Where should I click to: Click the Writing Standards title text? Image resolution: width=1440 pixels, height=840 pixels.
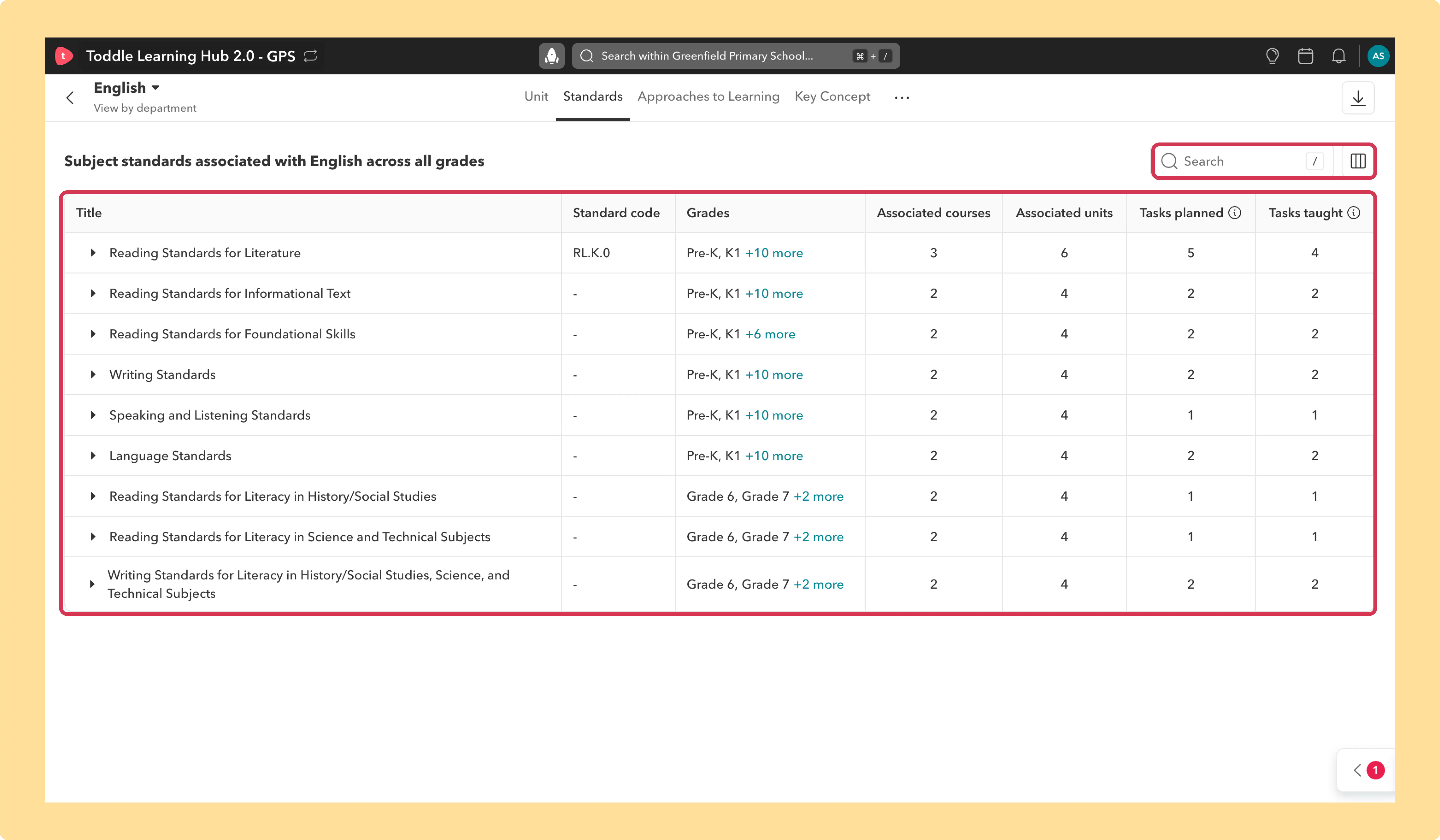(162, 374)
